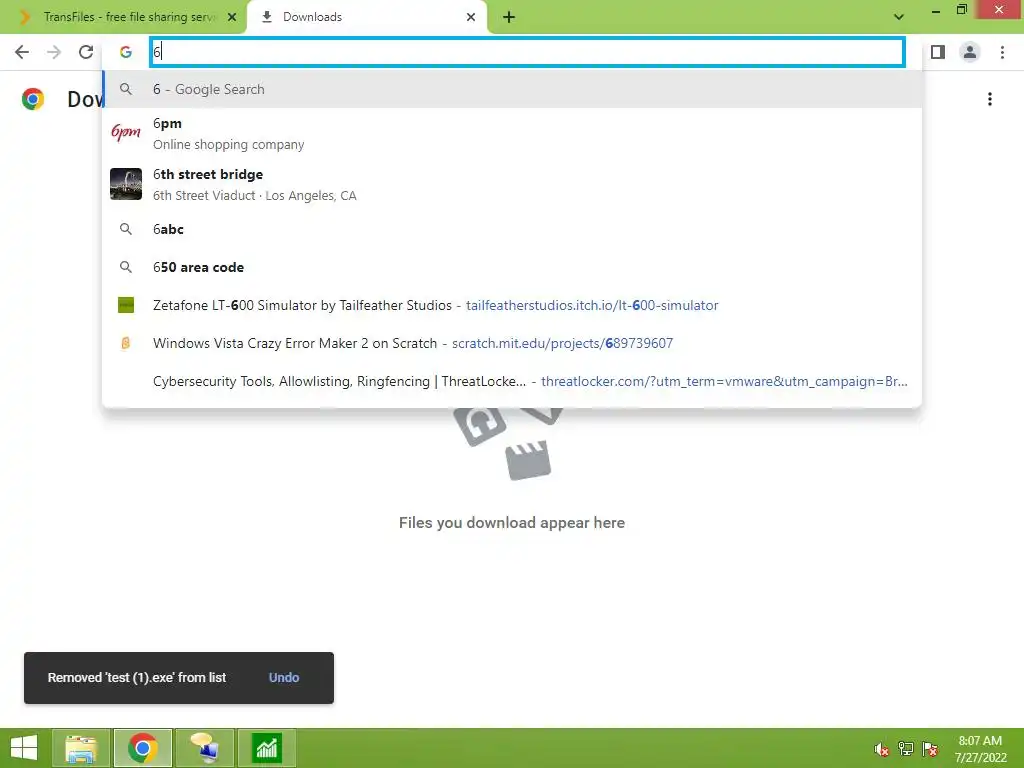
Task: Click the network tray icon
Action: (906, 749)
